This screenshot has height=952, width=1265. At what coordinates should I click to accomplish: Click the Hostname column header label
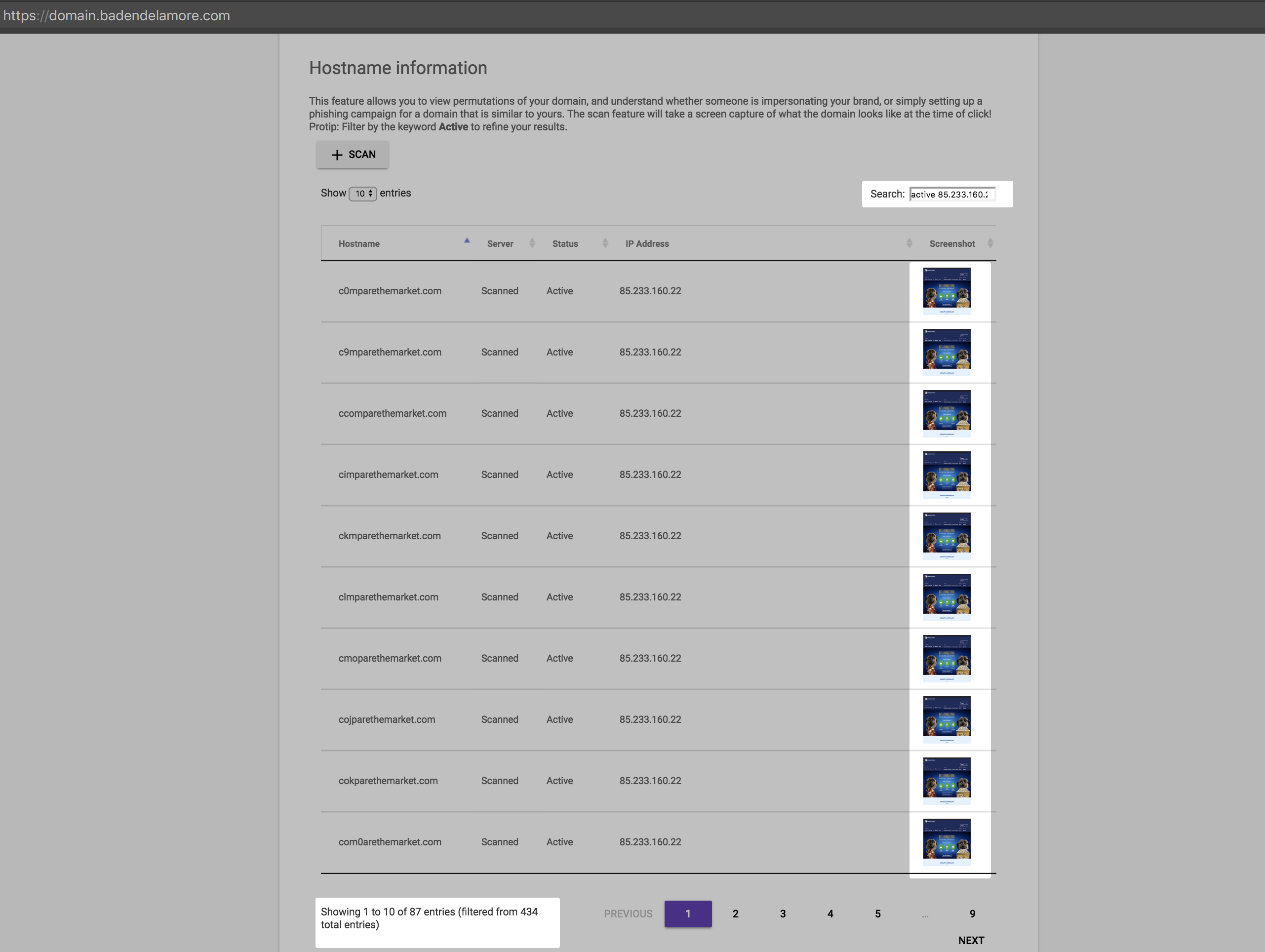pyautogui.click(x=359, y=243)
